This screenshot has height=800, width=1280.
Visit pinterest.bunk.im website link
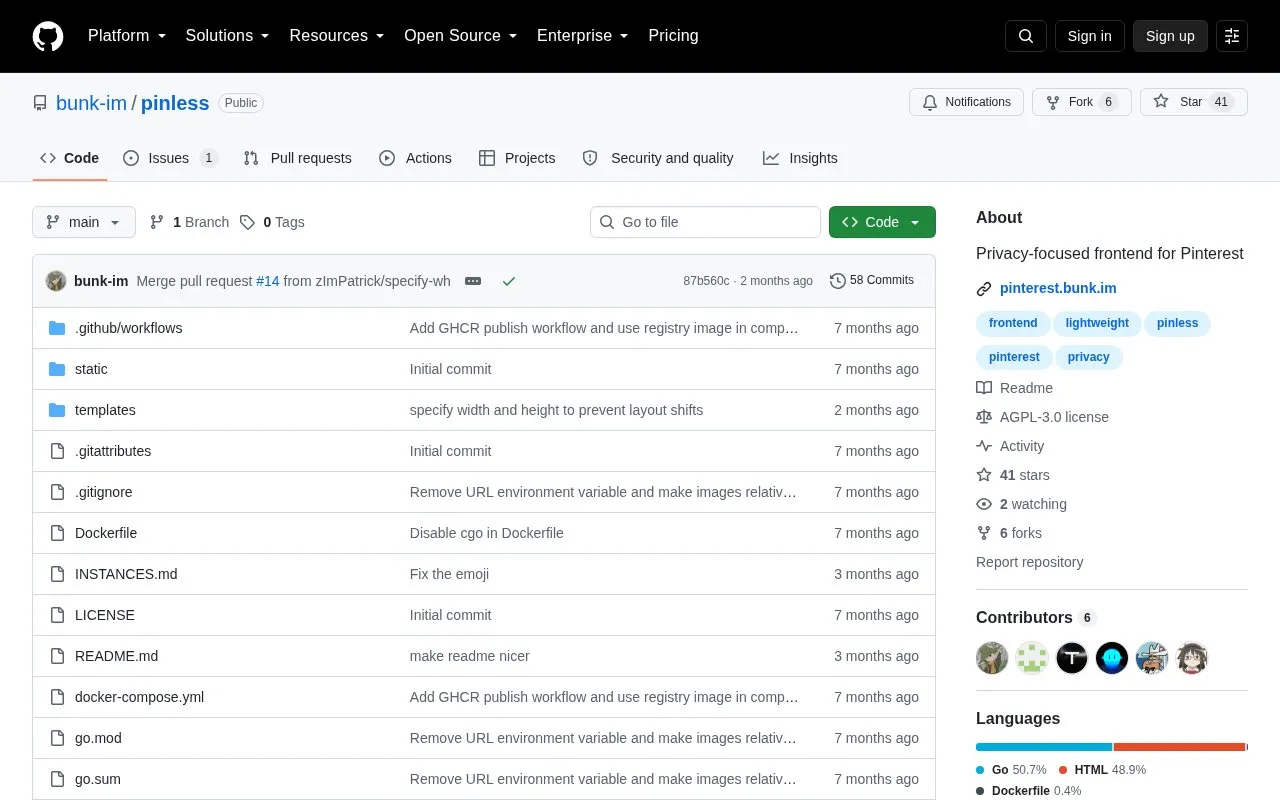coord(1058,288)
